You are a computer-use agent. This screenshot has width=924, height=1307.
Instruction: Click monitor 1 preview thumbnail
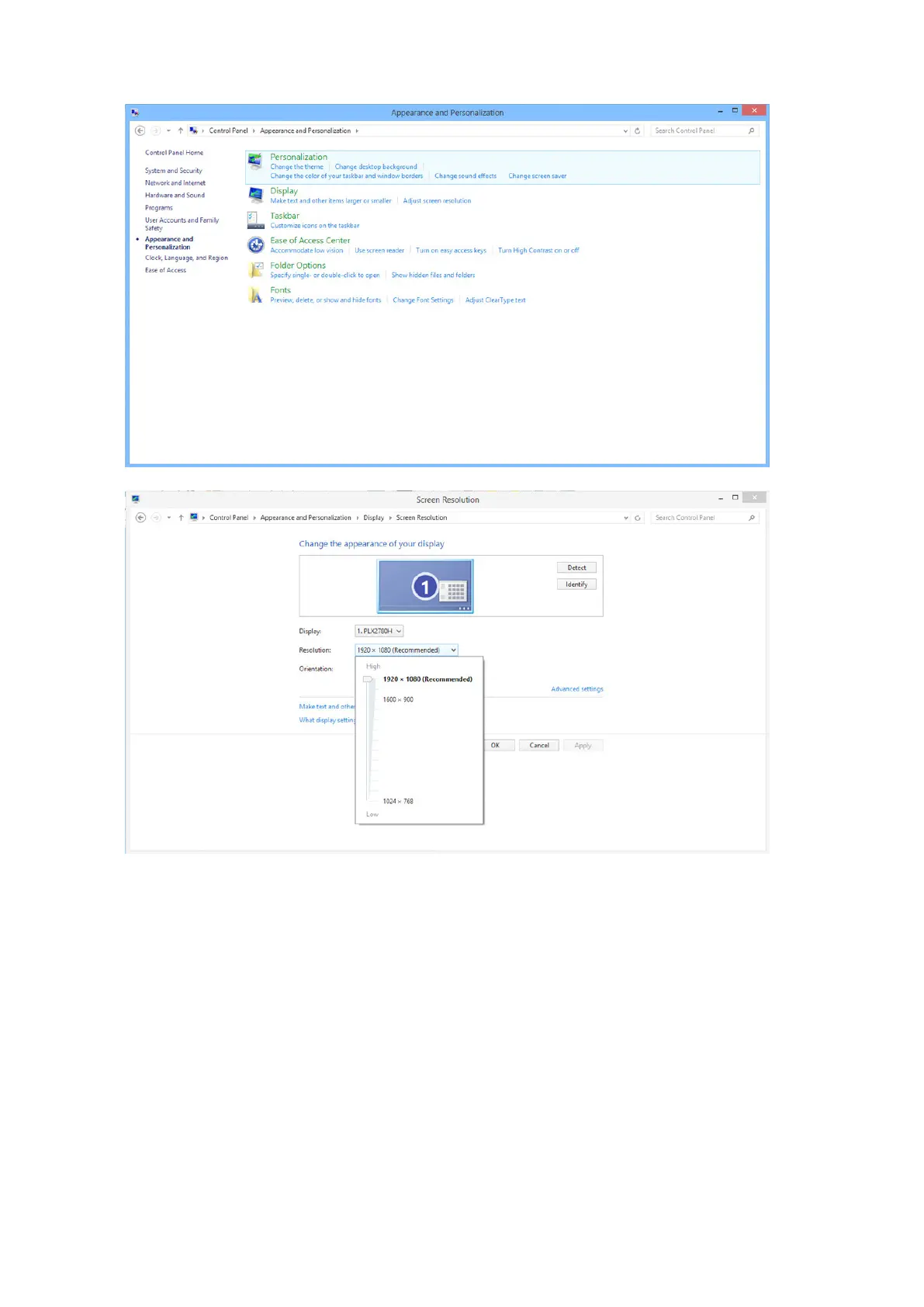[425, 586]
